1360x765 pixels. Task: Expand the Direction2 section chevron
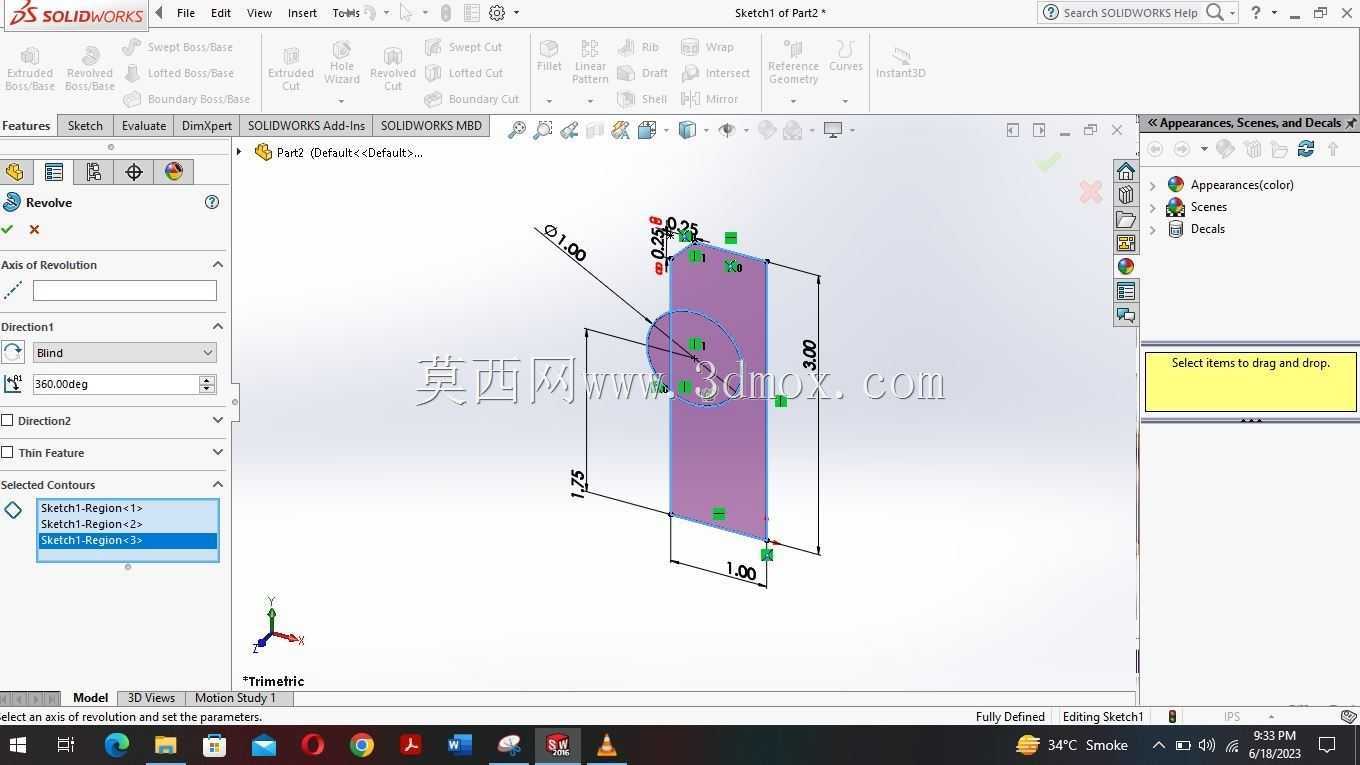217,421
